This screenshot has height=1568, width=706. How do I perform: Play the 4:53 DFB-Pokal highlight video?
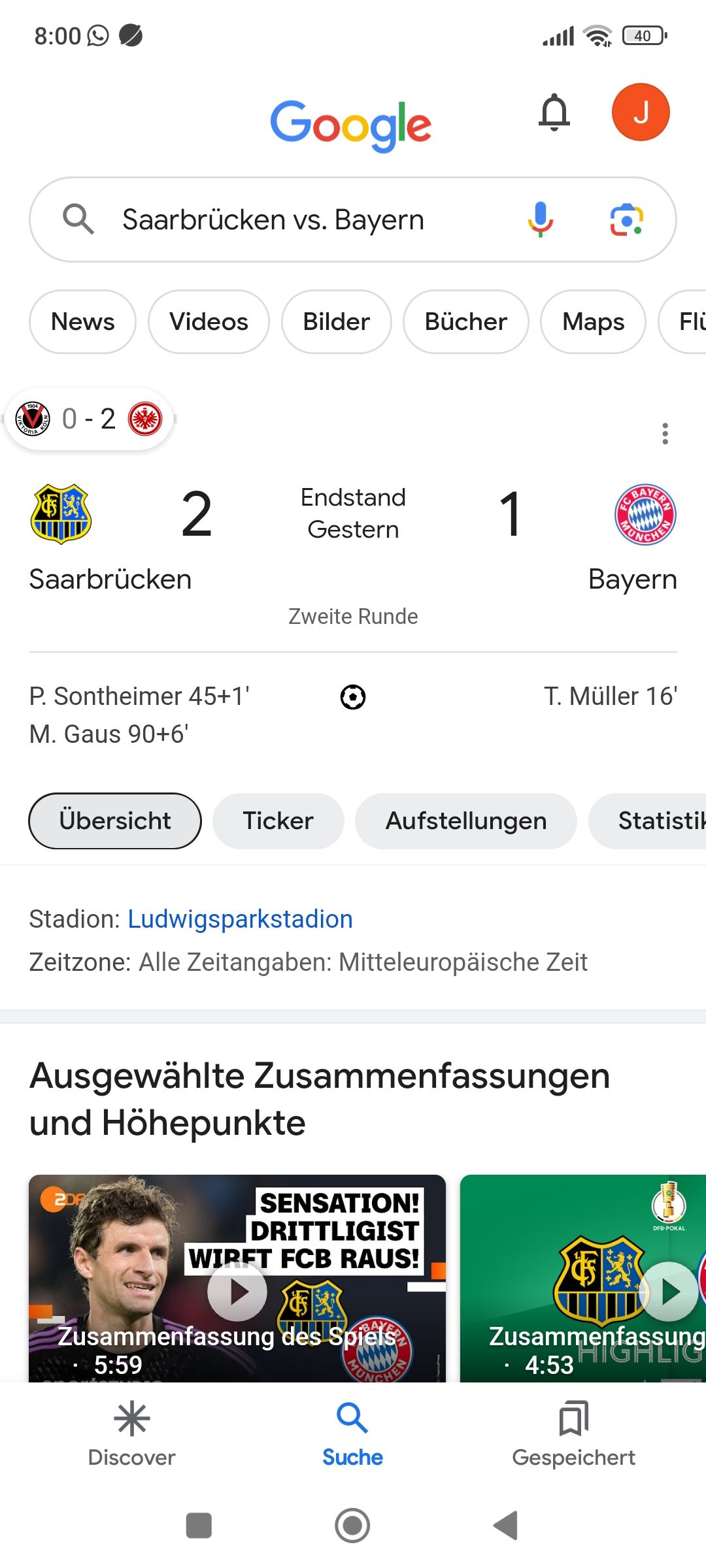point(668,1291)
